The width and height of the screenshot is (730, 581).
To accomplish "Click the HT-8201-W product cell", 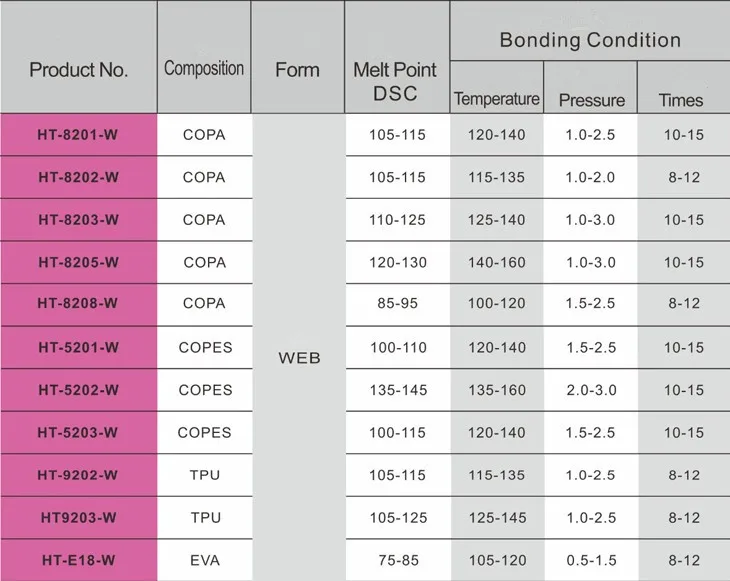I will 79,135.
